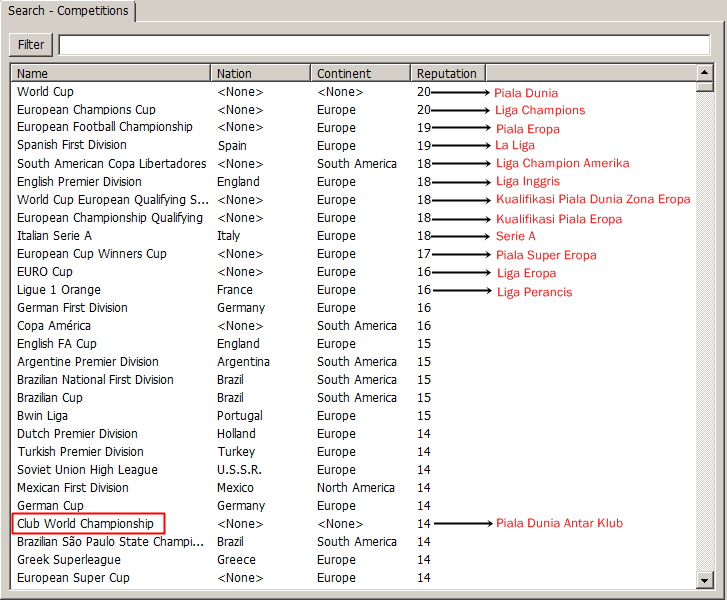Click the Portugal nation cell

(240, 416)
